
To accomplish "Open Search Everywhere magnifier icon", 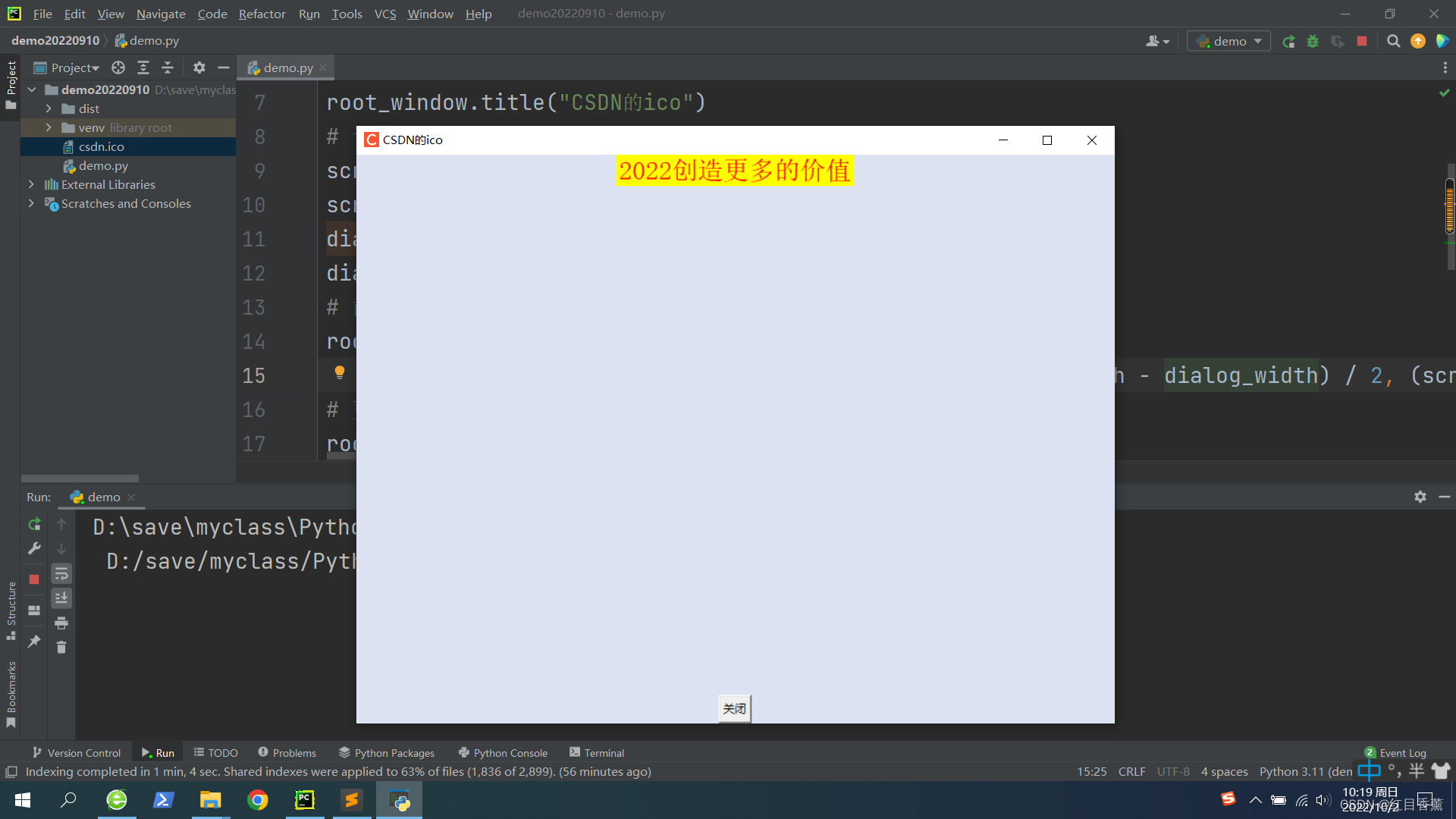I will click(1393, 42).
